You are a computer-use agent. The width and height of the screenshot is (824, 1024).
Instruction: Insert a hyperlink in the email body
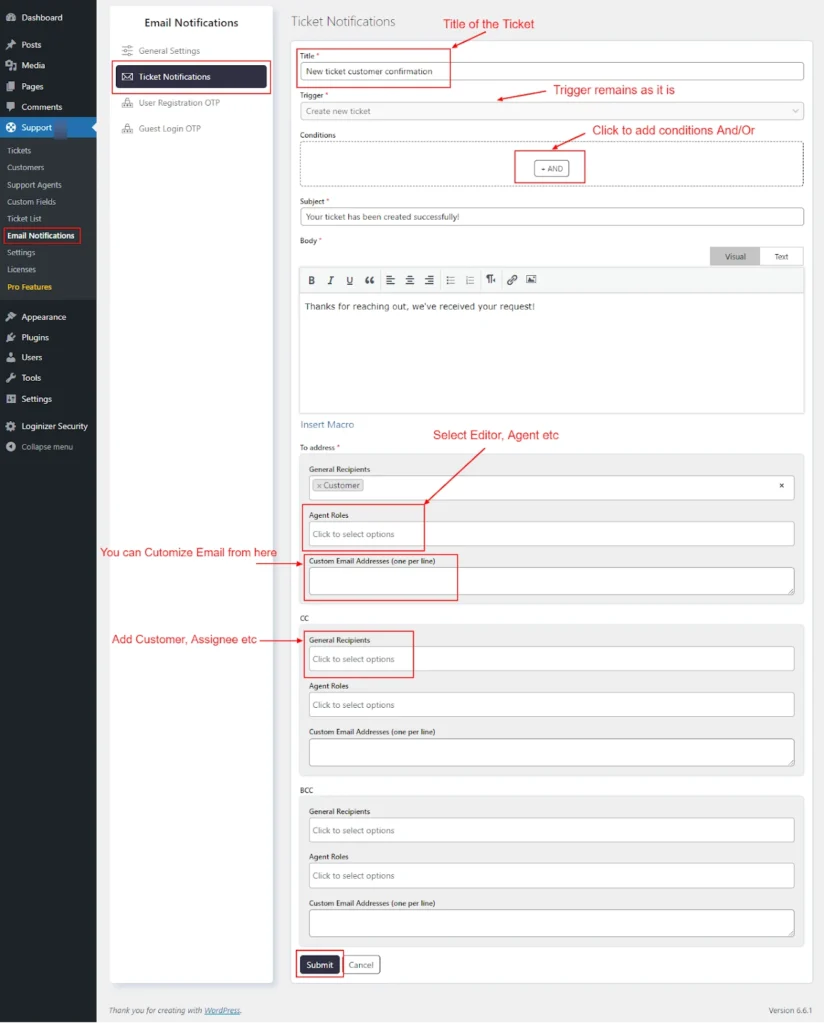point(512,280)
